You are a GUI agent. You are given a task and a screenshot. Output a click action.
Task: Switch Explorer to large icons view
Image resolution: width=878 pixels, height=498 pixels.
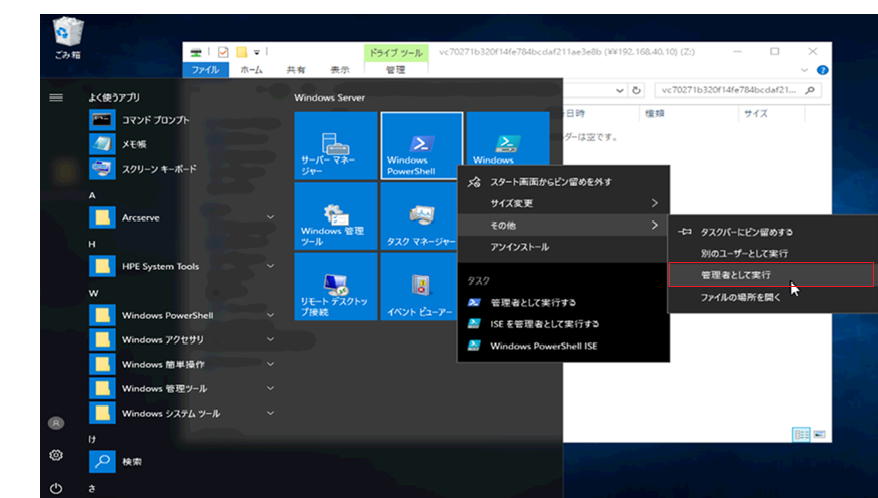[x=819, y=434]
